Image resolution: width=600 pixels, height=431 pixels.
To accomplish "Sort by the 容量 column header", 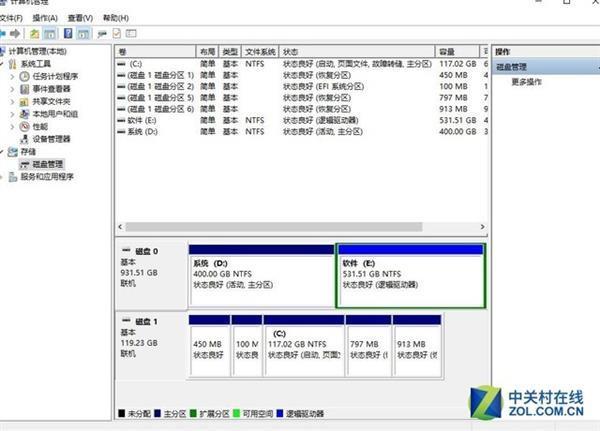I will (446, 50).
